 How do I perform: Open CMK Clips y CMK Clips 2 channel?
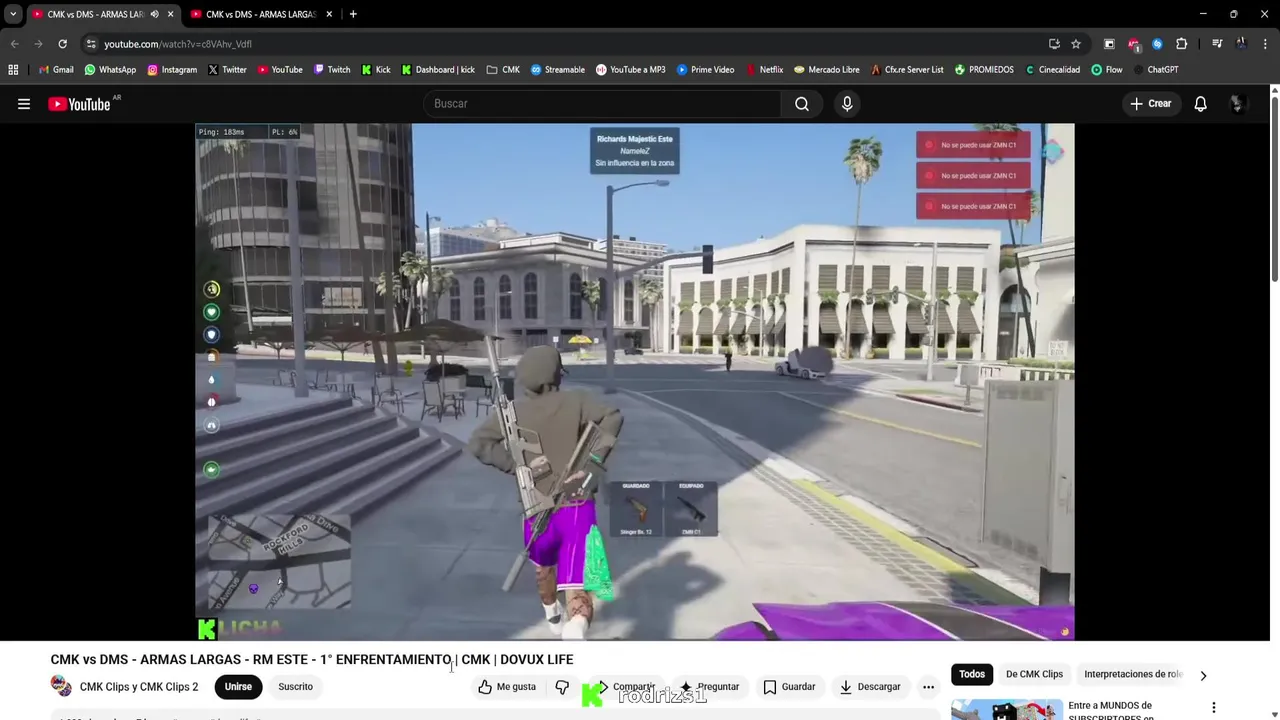coord(139,687)
